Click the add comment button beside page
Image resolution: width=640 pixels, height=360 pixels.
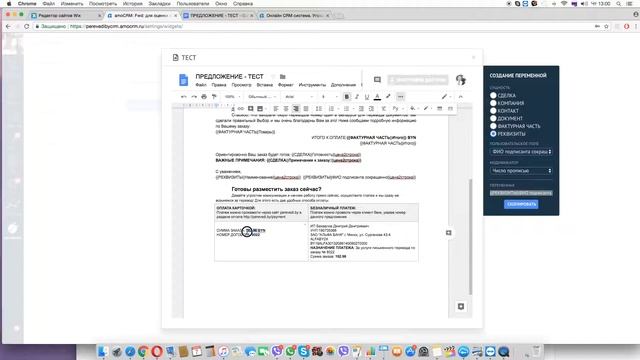point(449,233)
